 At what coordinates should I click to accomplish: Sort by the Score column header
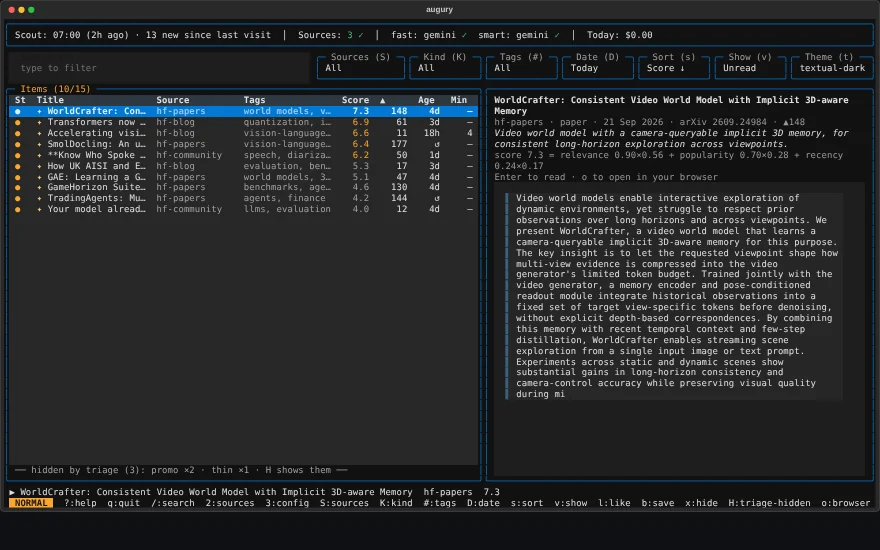pyautogui.click(x=355, y=100)
